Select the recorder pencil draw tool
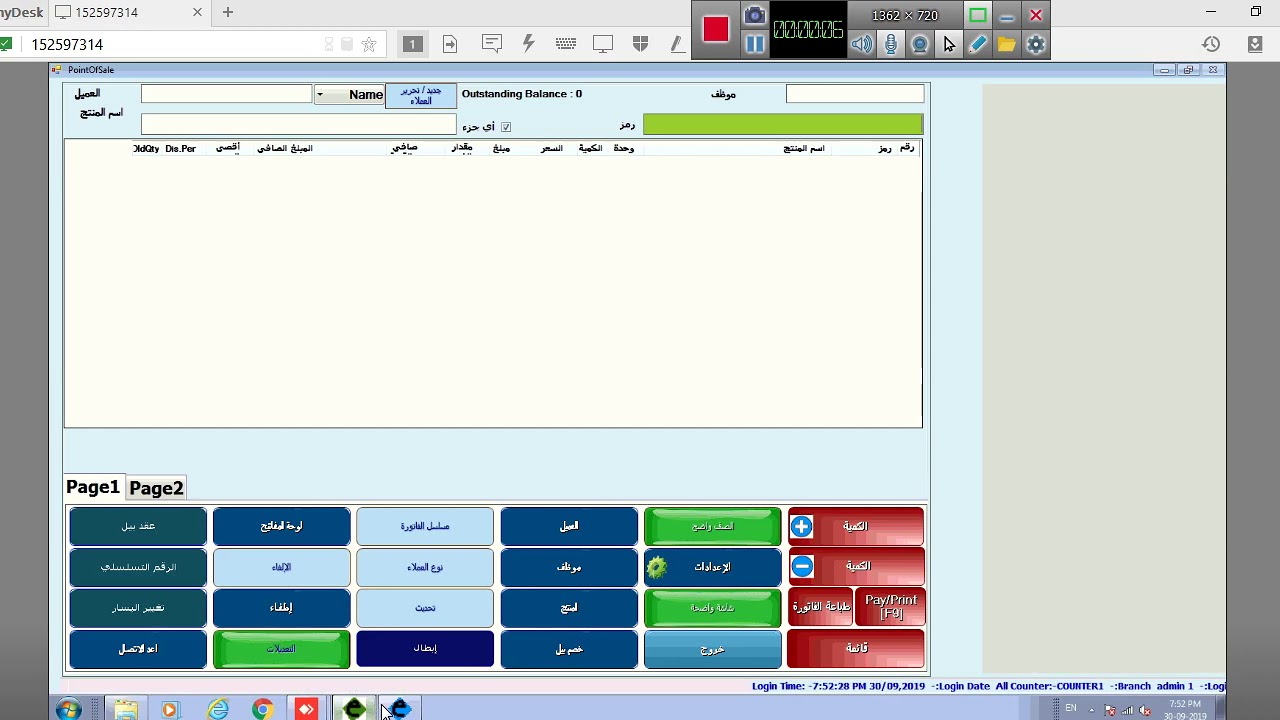The height and width of the screenshot is (720, 1280). coord(977,44)
